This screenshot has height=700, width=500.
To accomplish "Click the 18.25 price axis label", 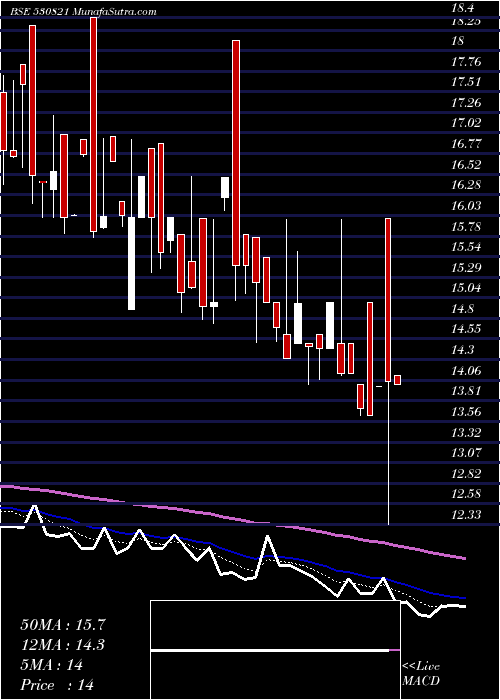I will click(x=466, y=21).
